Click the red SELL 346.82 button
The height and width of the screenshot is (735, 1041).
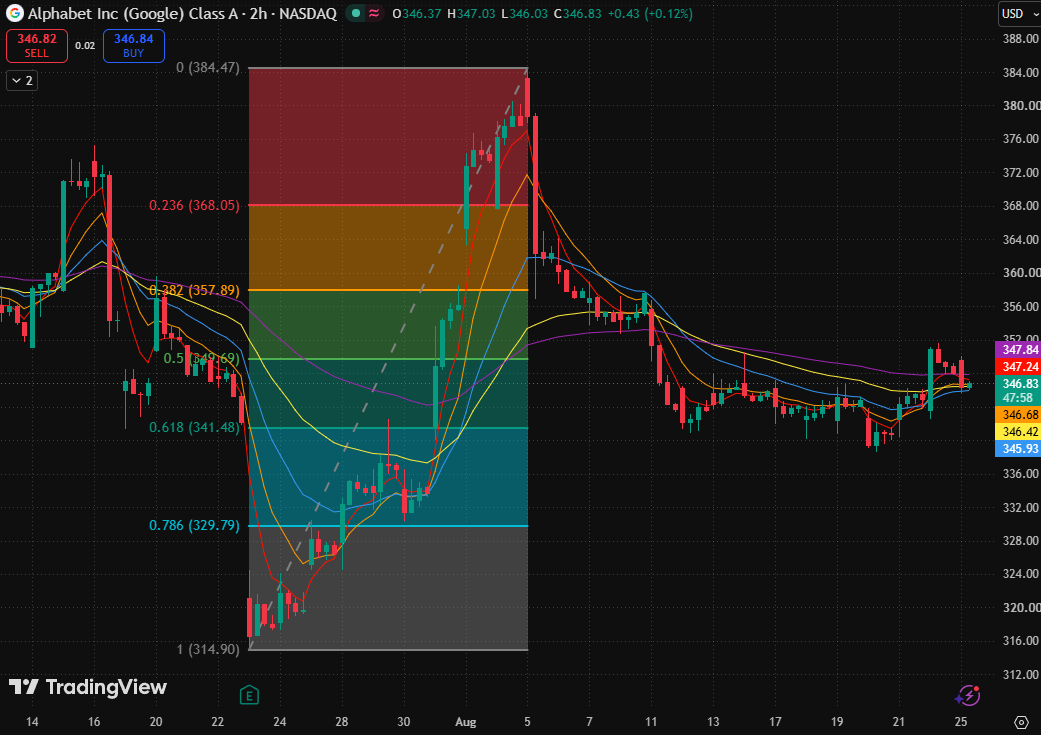pyautogui.click(x=37, y=46)
